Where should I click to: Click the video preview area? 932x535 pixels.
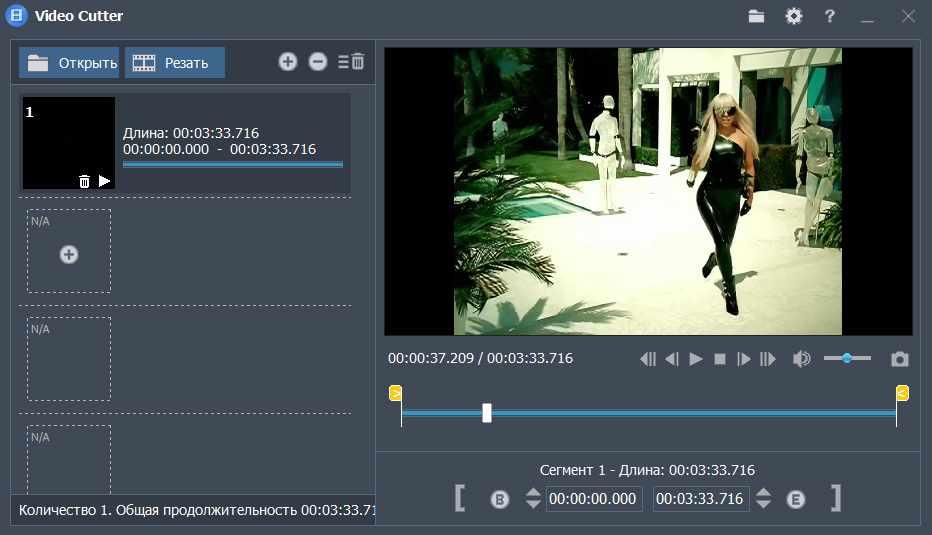pos(648,191)
